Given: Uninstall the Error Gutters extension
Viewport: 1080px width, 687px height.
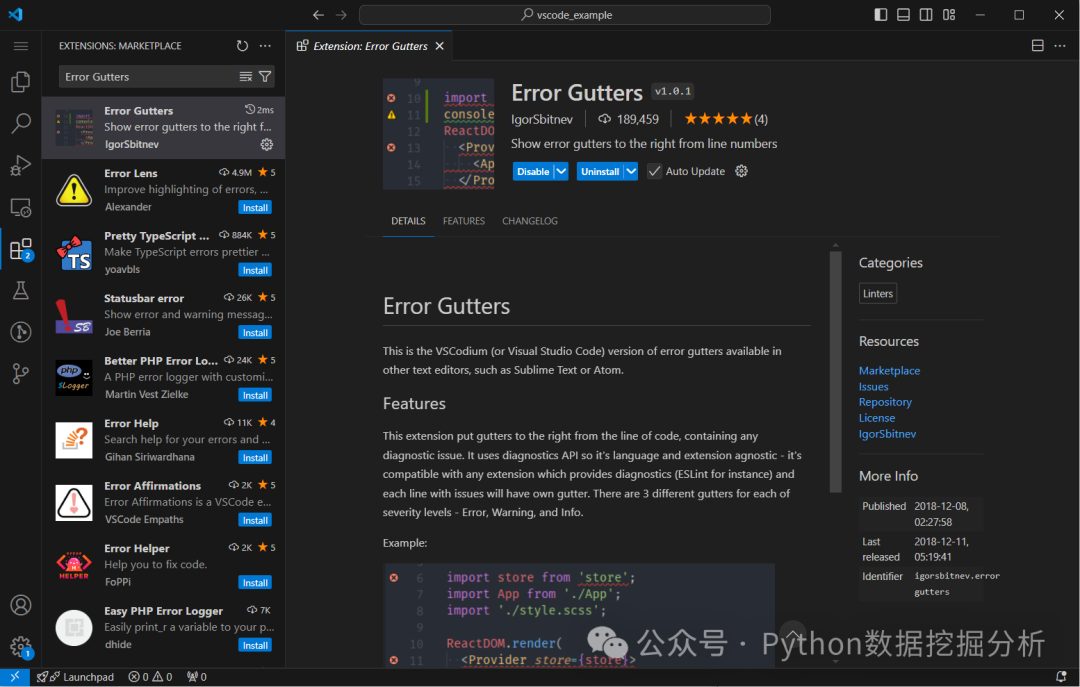Looking at the screenshot, I should tap(600, 172).
